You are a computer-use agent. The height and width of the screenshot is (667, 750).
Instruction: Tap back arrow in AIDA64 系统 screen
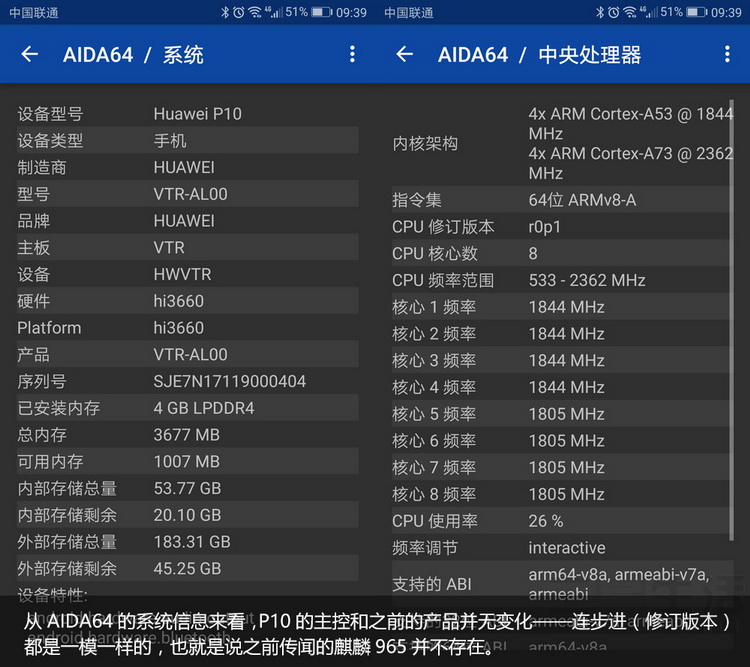[x=30, y=54]
